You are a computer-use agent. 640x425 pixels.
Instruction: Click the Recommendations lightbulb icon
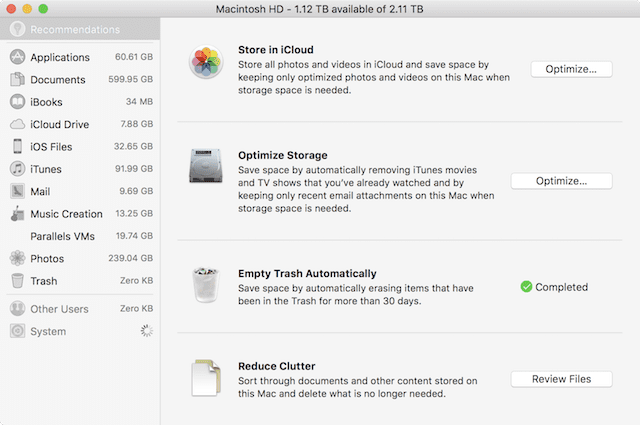(17, 30)
